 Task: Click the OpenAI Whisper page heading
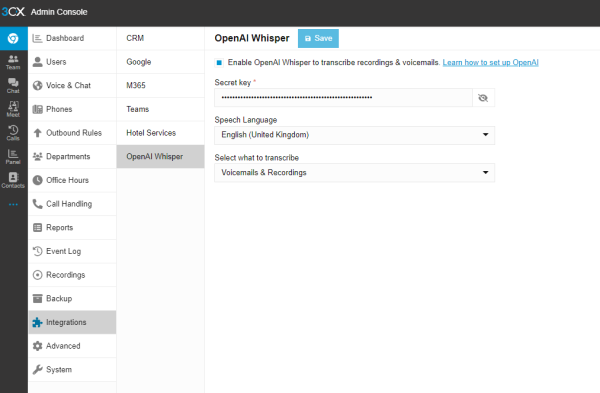(x=252, y=38)
